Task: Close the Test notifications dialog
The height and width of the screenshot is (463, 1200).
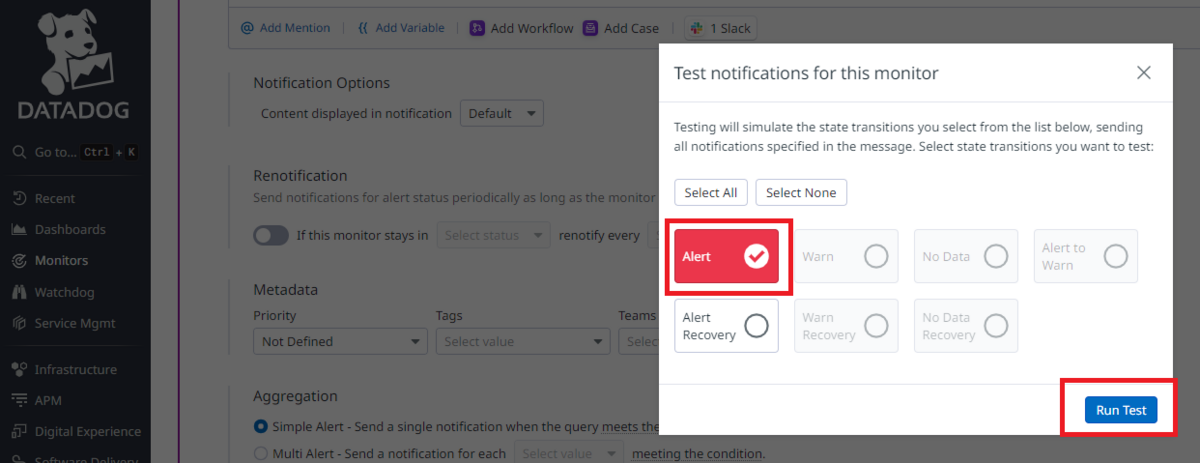Action: (x=1144, y=73)
